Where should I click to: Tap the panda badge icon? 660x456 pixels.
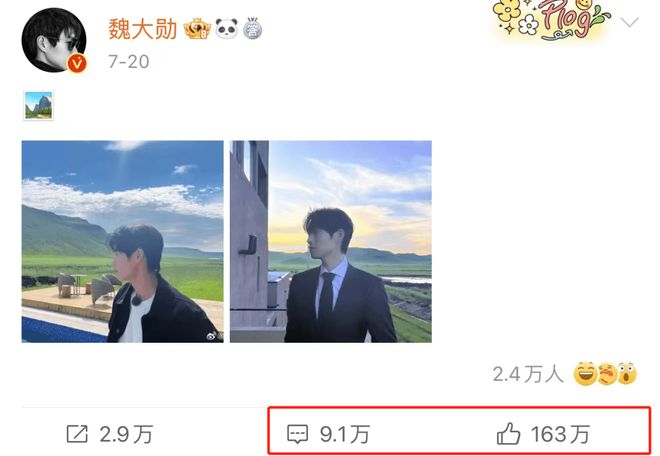point(227,29)
